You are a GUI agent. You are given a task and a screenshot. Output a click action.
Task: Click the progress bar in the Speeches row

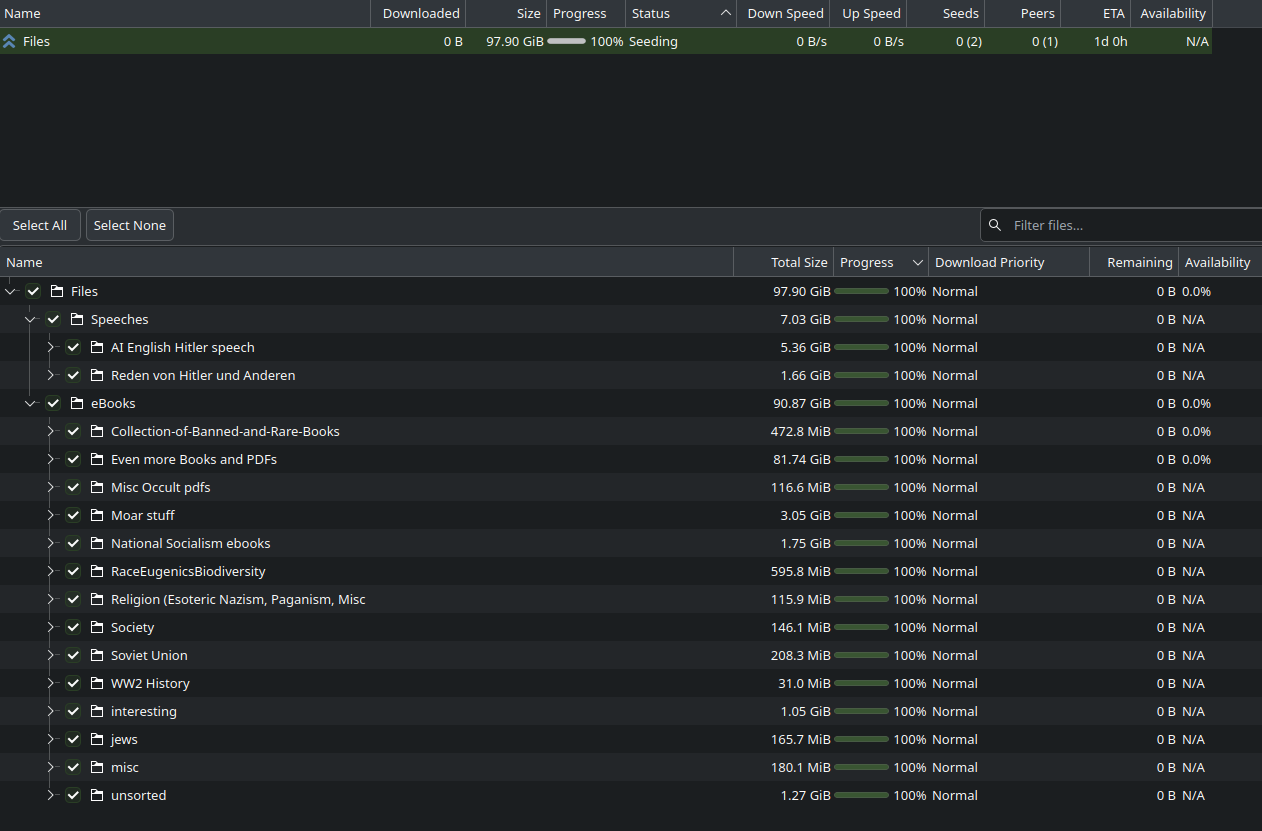coord(862,319)
